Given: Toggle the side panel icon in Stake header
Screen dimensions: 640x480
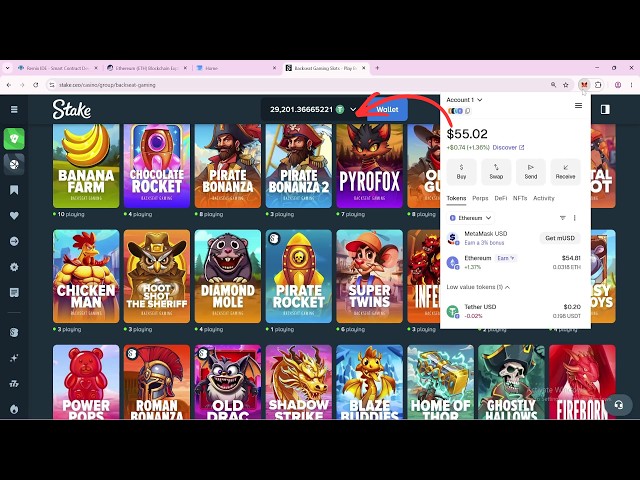Looking at the screenshot, I should click(x=605, y=109).
